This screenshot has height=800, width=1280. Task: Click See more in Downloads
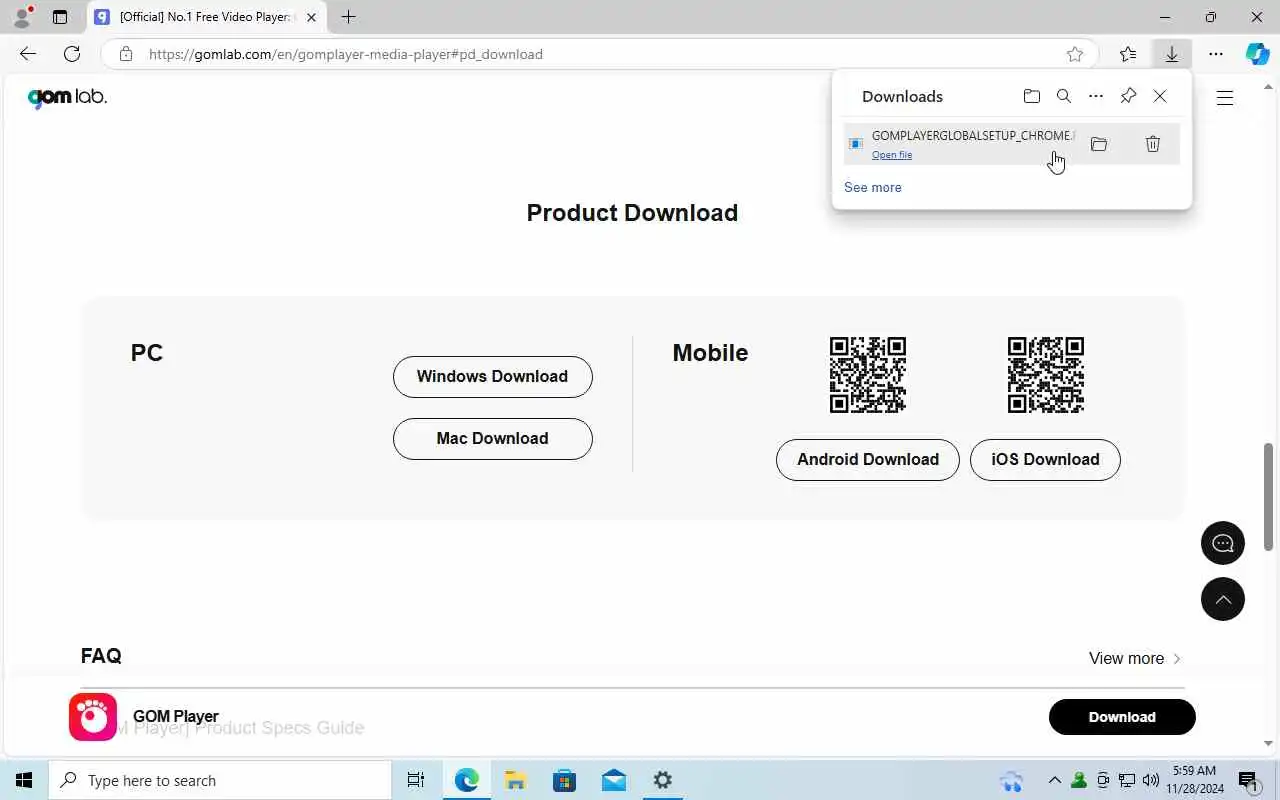pyautogui.click(x=873, y=187)
